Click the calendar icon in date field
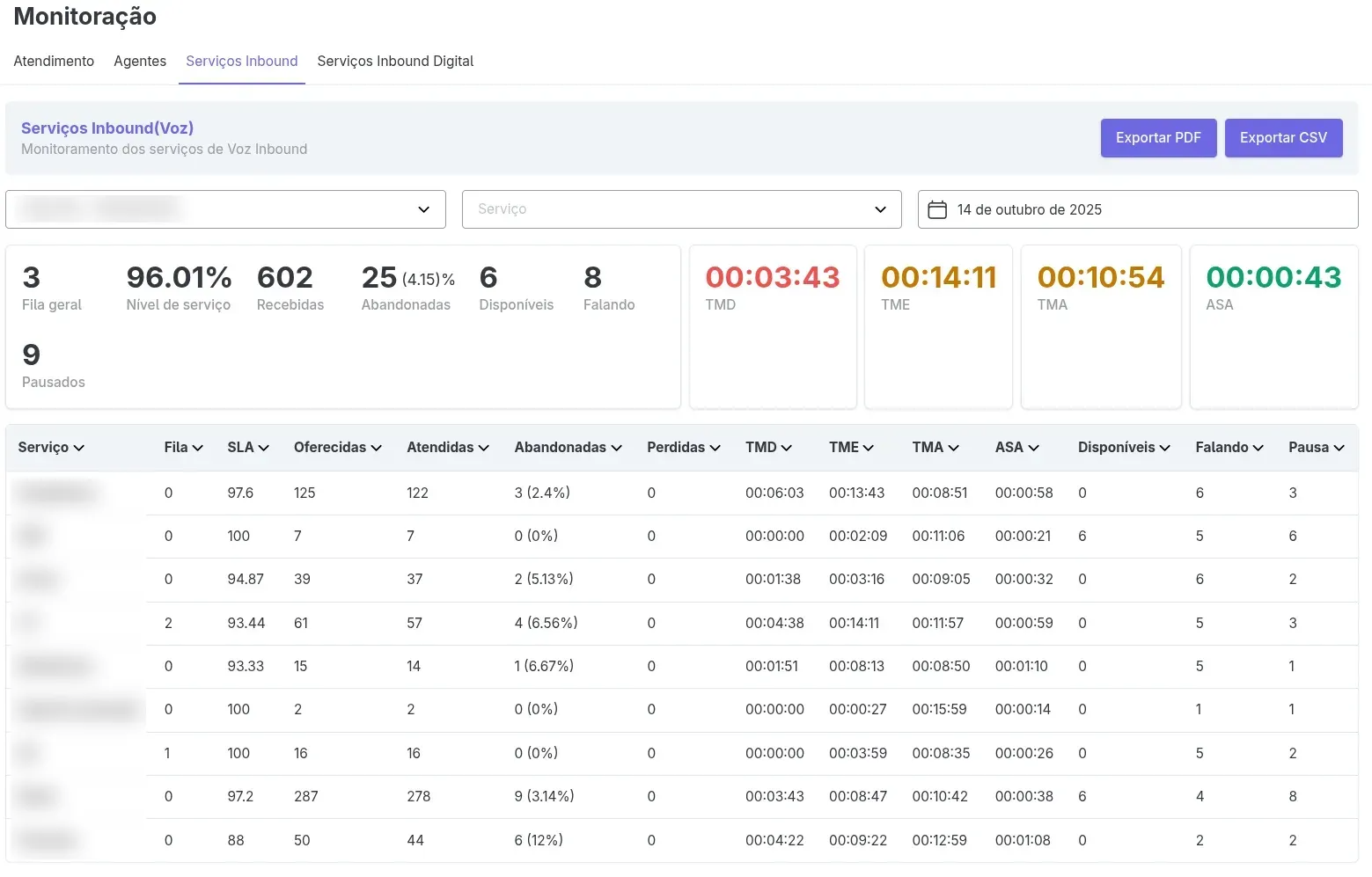Screen dimensions: 1372x877 click(937, 209)
